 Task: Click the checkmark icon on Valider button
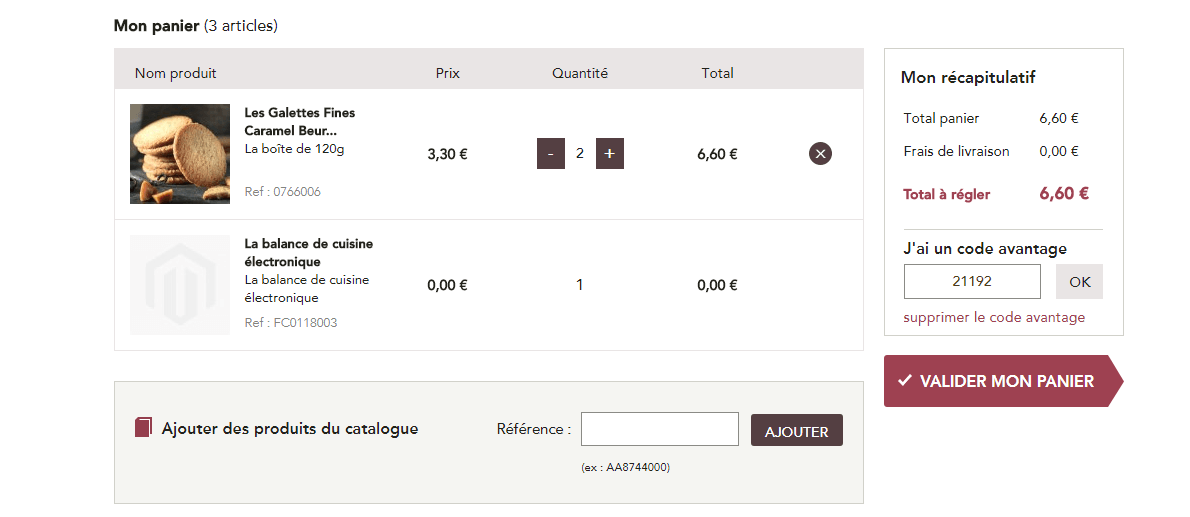pyautogui.click(x=905, y=381)
